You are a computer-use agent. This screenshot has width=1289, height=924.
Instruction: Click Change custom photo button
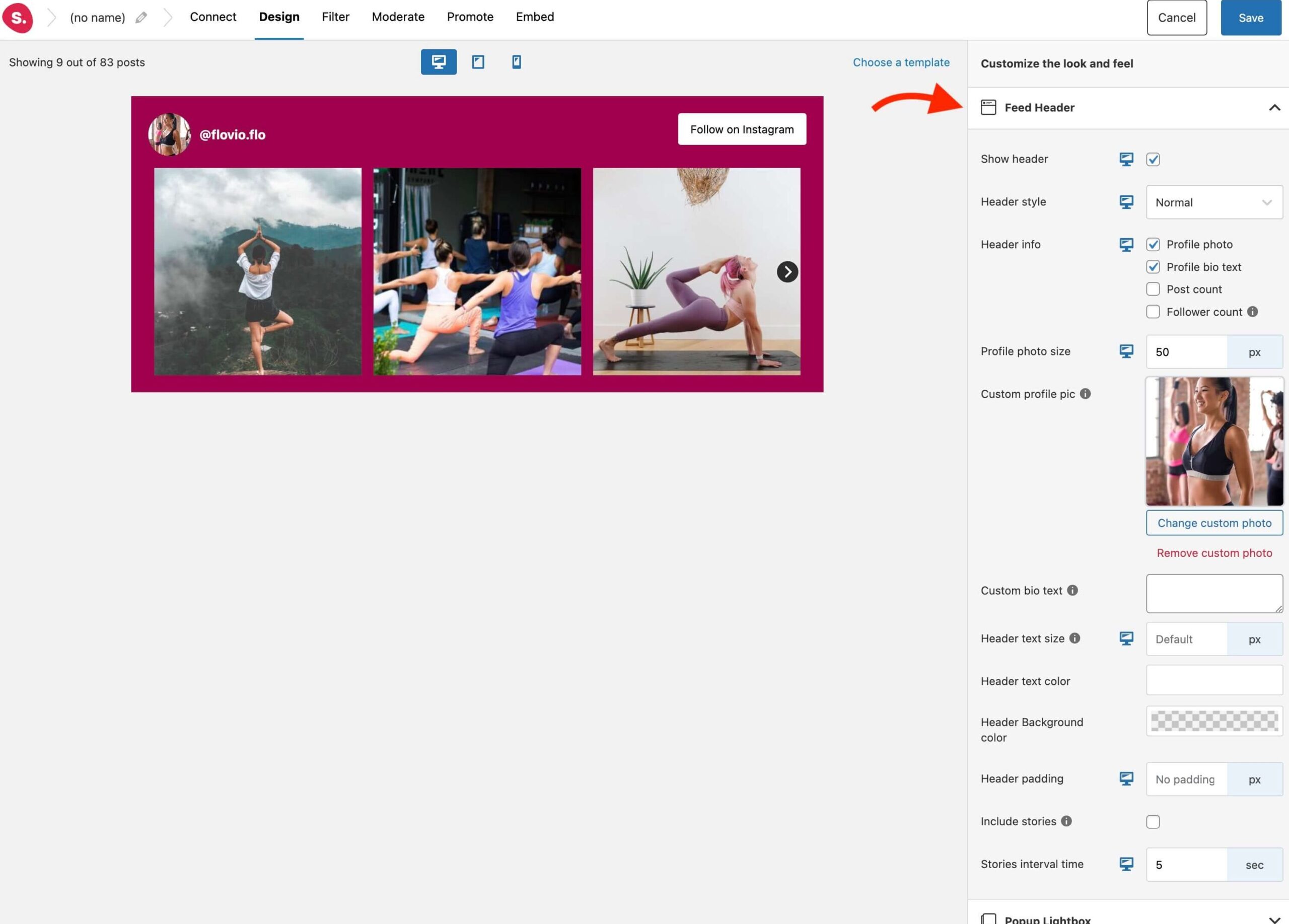(x=1214, y=523)
